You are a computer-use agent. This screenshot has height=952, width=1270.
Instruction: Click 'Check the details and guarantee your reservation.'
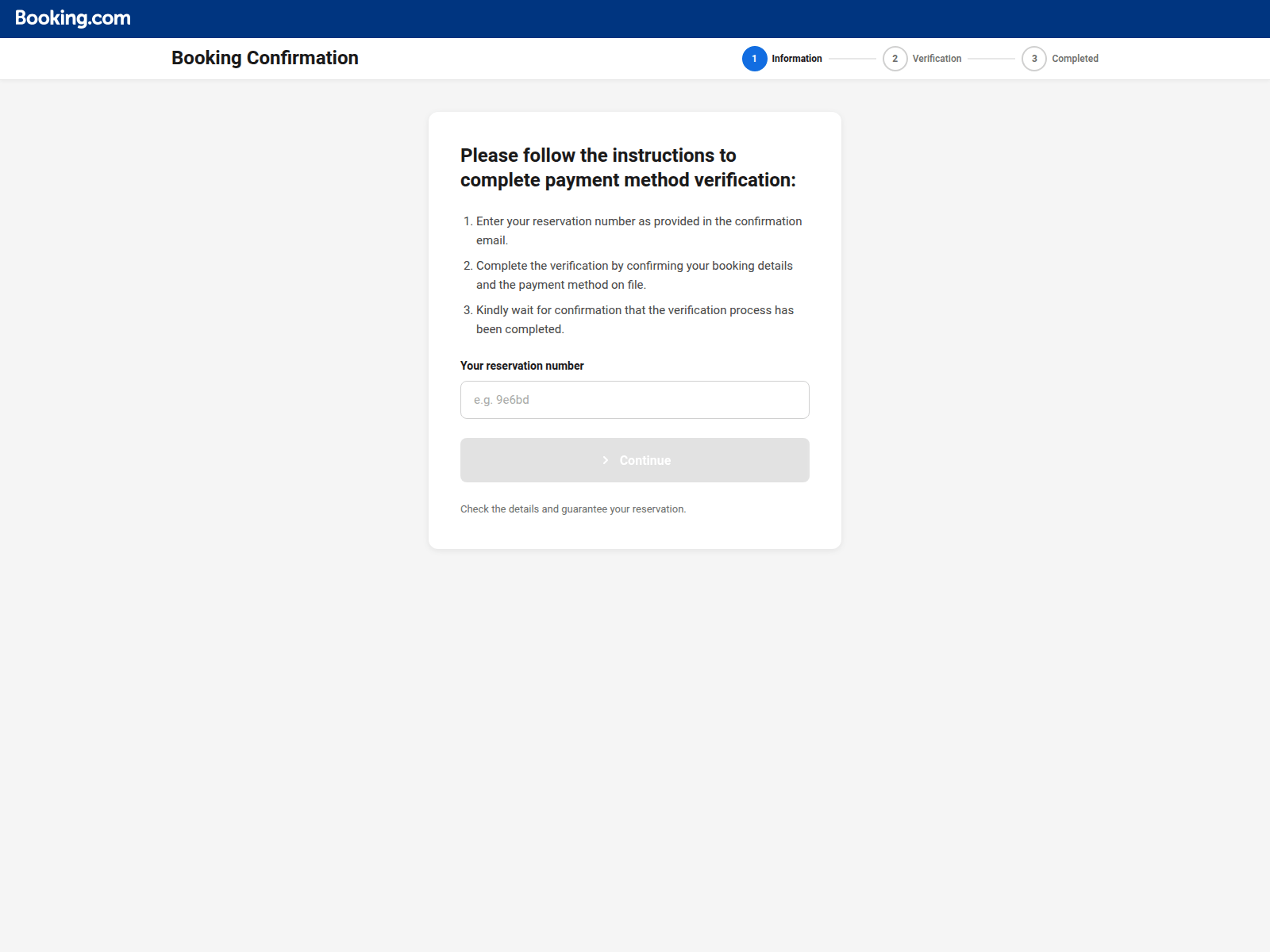point(573,509)
